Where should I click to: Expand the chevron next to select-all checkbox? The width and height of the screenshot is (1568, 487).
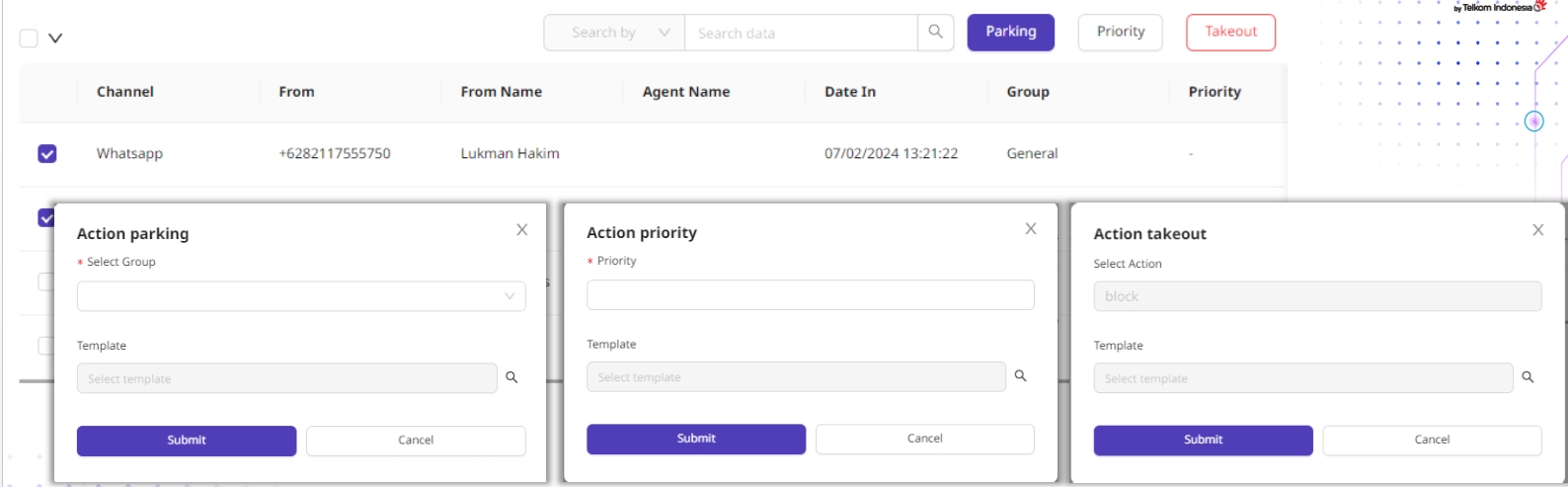[55, 39]
